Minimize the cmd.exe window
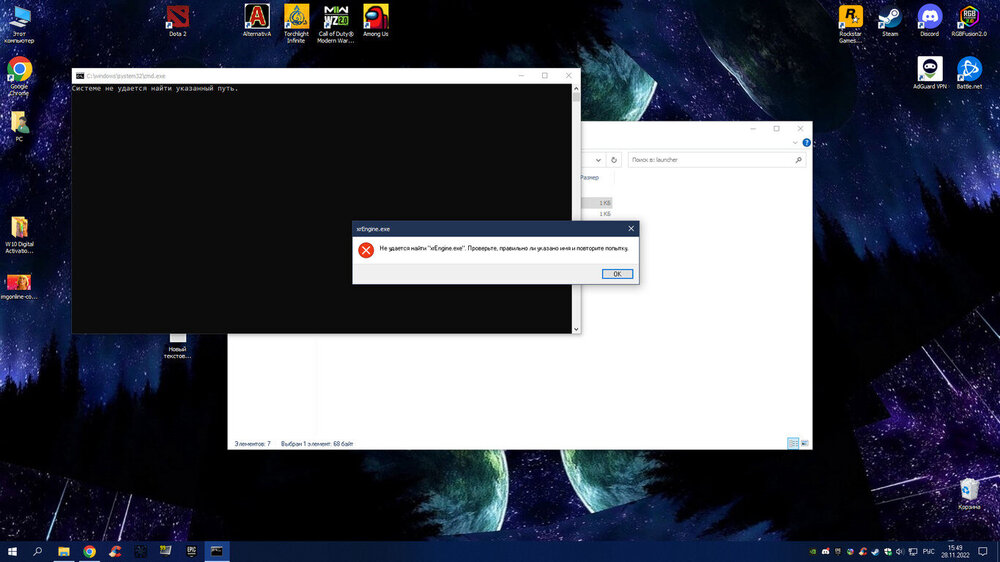 point(521,75)
